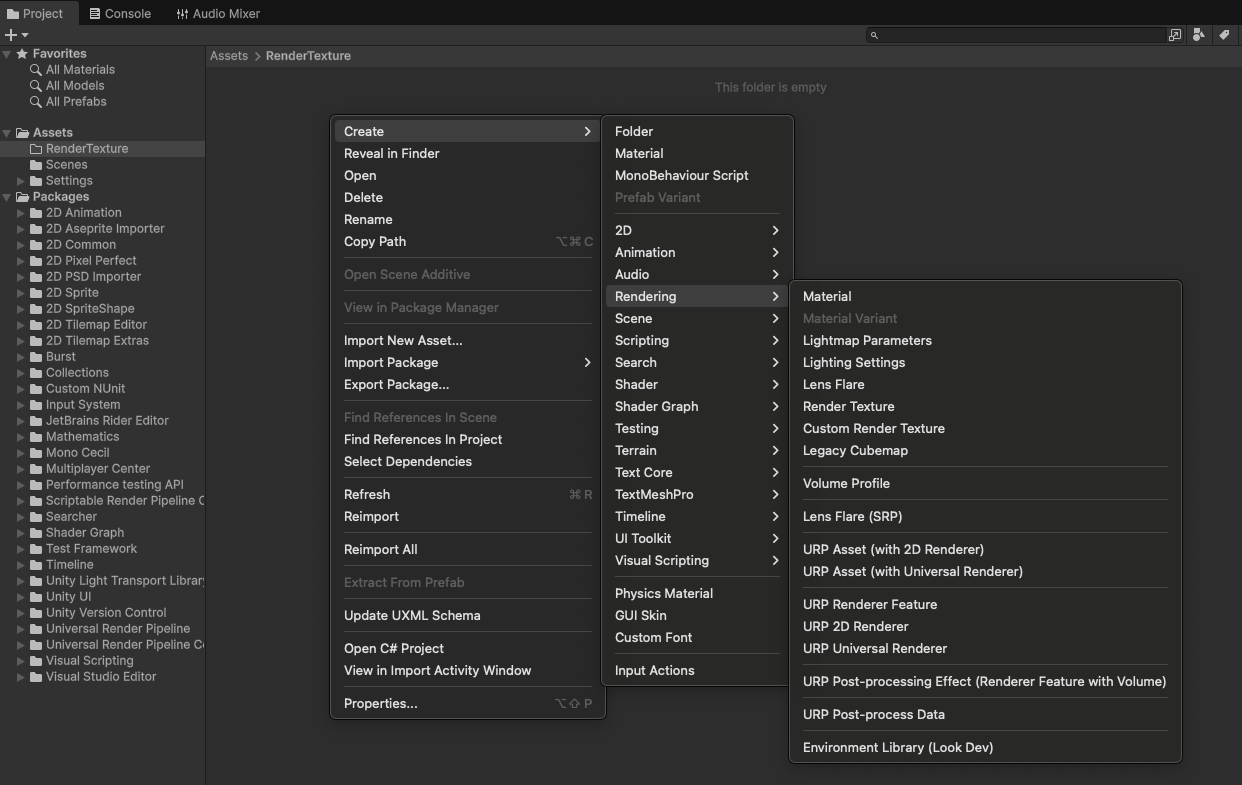Click the magnifier icon beside All Materials

tap(36, 70)
